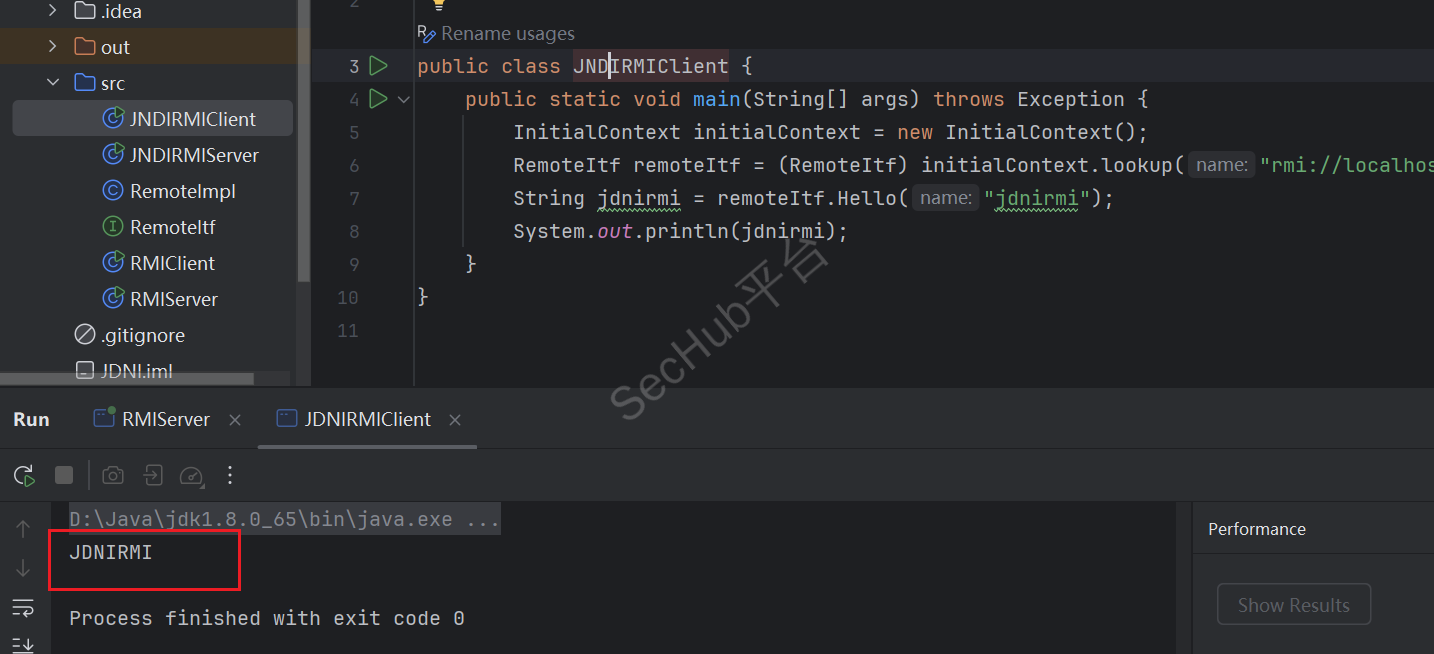Viewport: 1434px width, 654px height.
Task: Open RemoteImpl in the project tree
Action: (182, 191)
